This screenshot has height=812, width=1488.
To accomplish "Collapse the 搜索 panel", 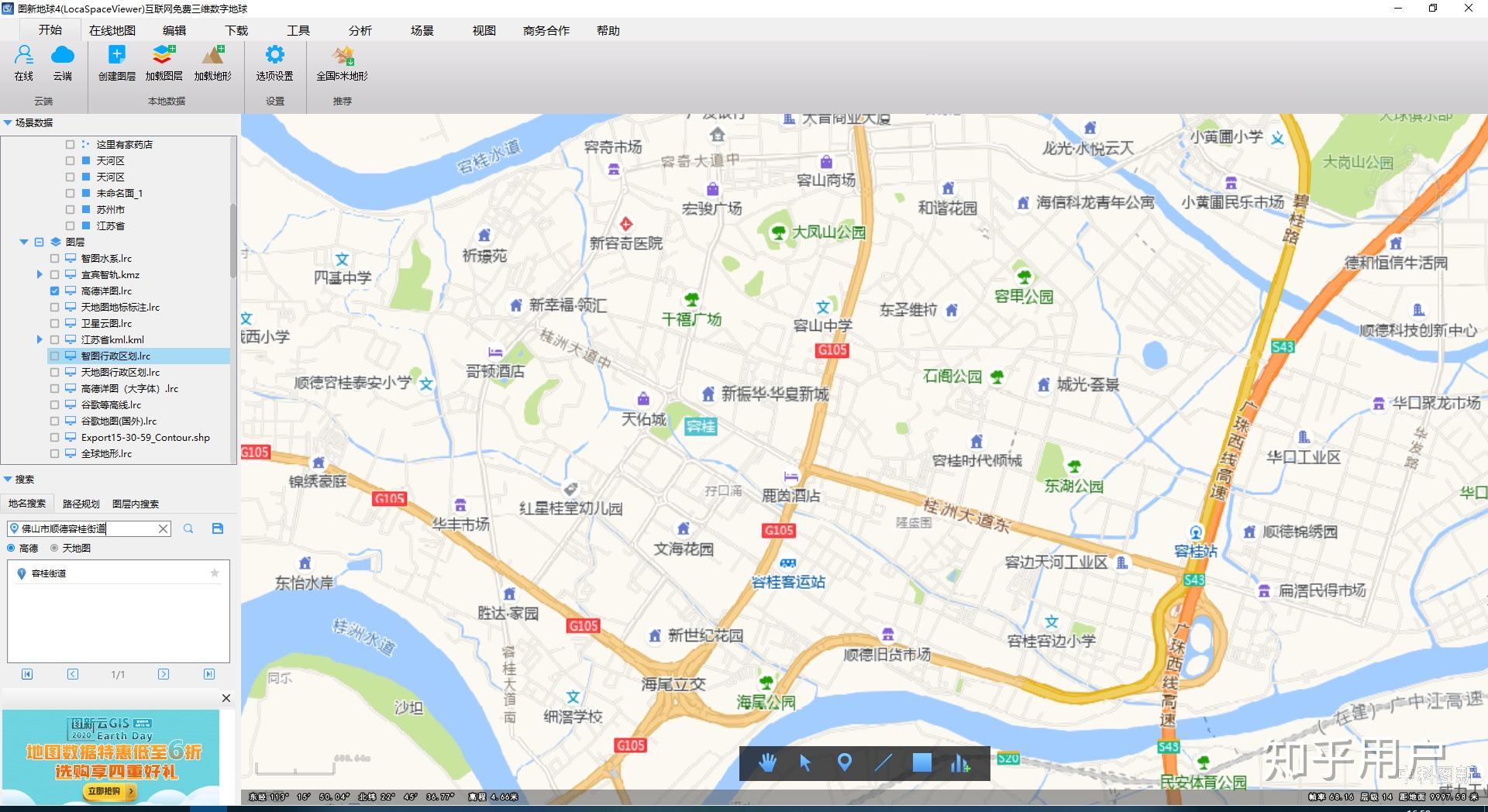I will click(8, 479).
